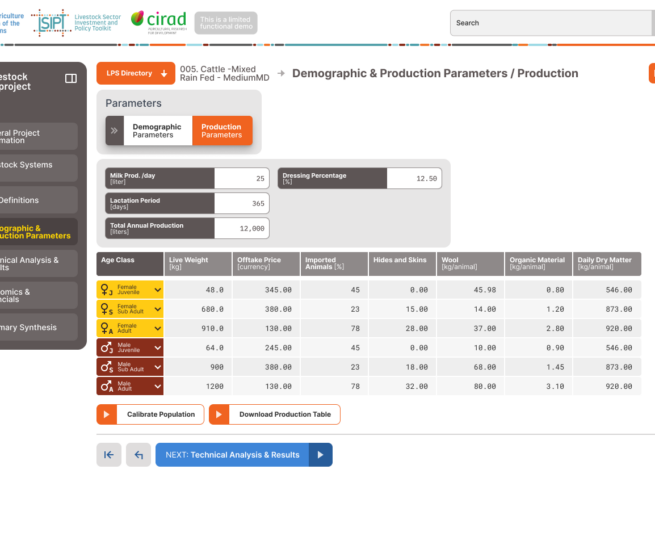Click the LSIPT toolkit logo
655x545 pixels.
[x=52, y=22]
